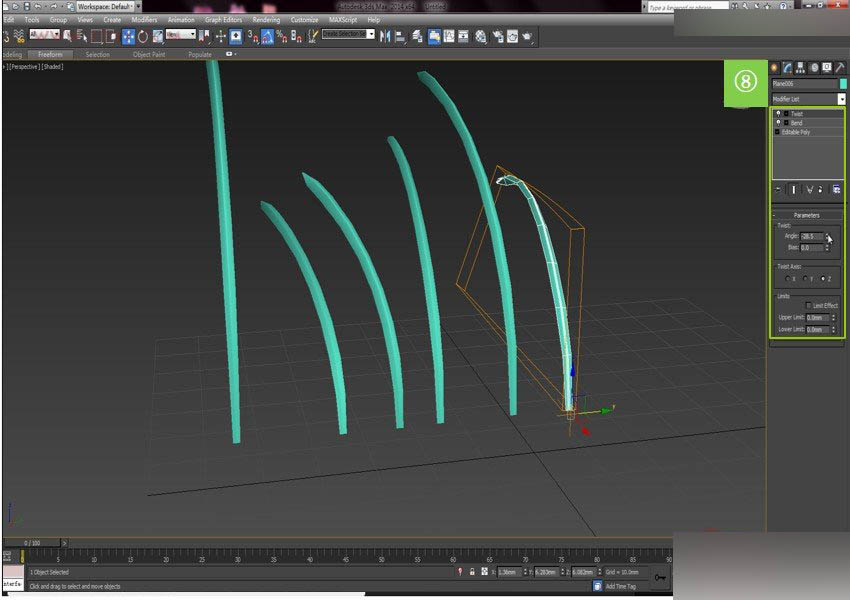The height and width of the screenshot is (600, 850).
Task: Open the Modifiers menu
Action: [x=143, y=19]
